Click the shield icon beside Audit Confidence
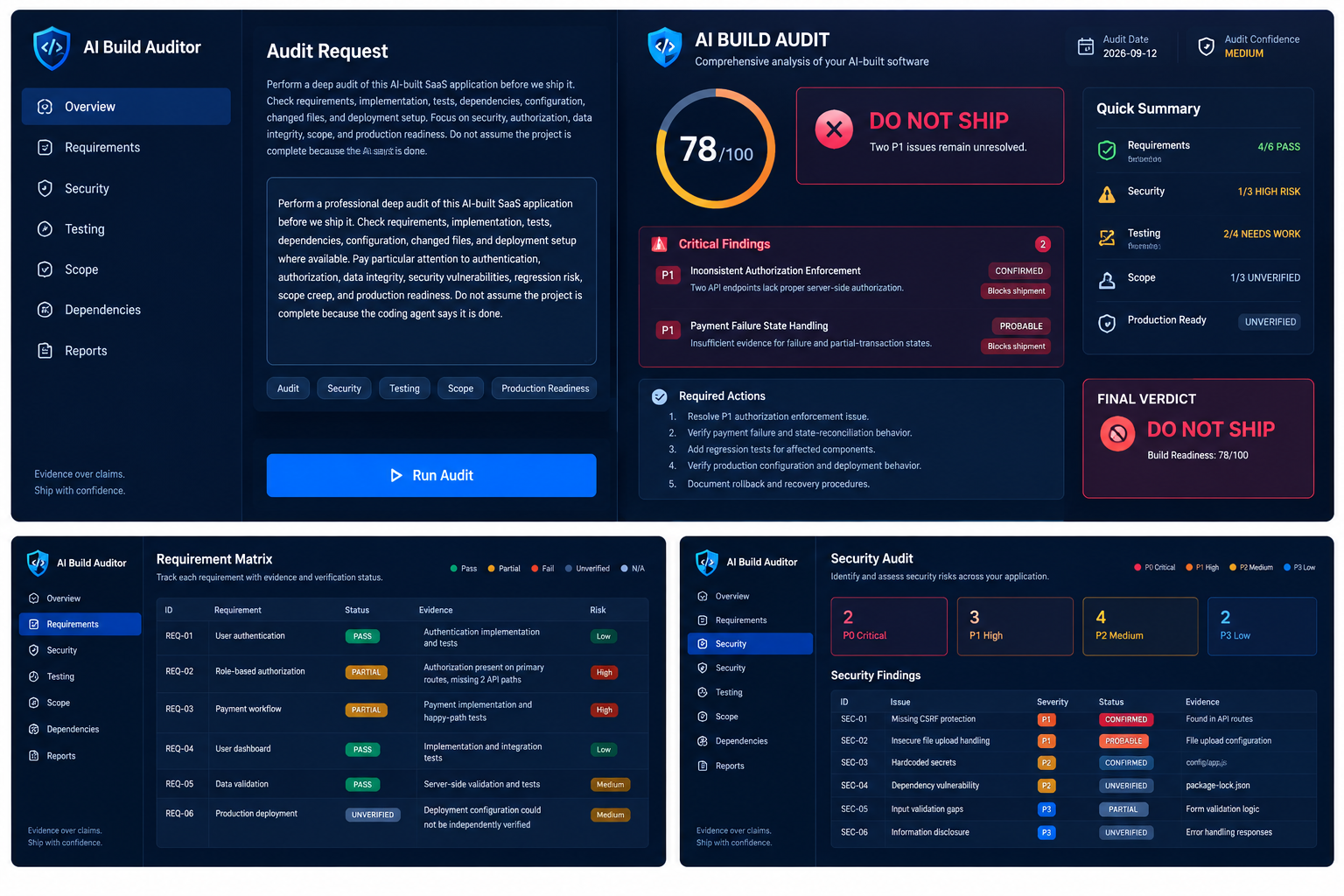Image resolution: width=1344 pixels, height=896 pixels. (x=1206, y=46)
